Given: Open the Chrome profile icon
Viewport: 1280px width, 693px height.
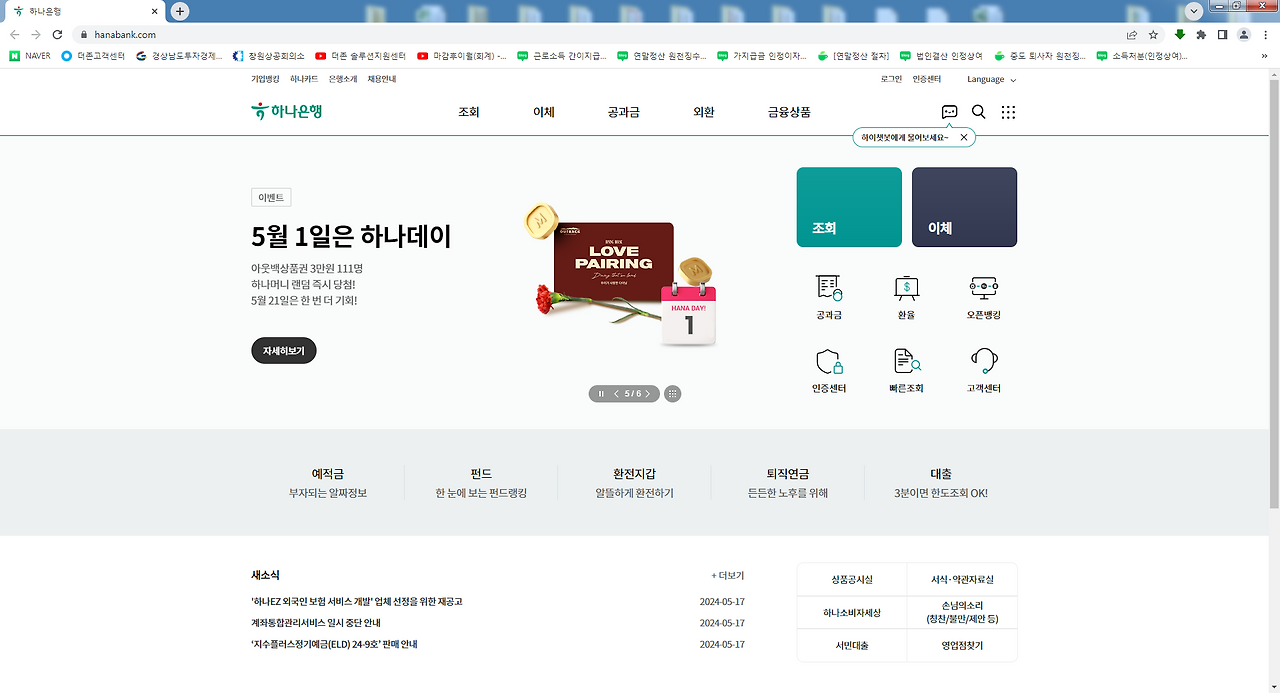Looking at the screenshot, I should 1244,34.
